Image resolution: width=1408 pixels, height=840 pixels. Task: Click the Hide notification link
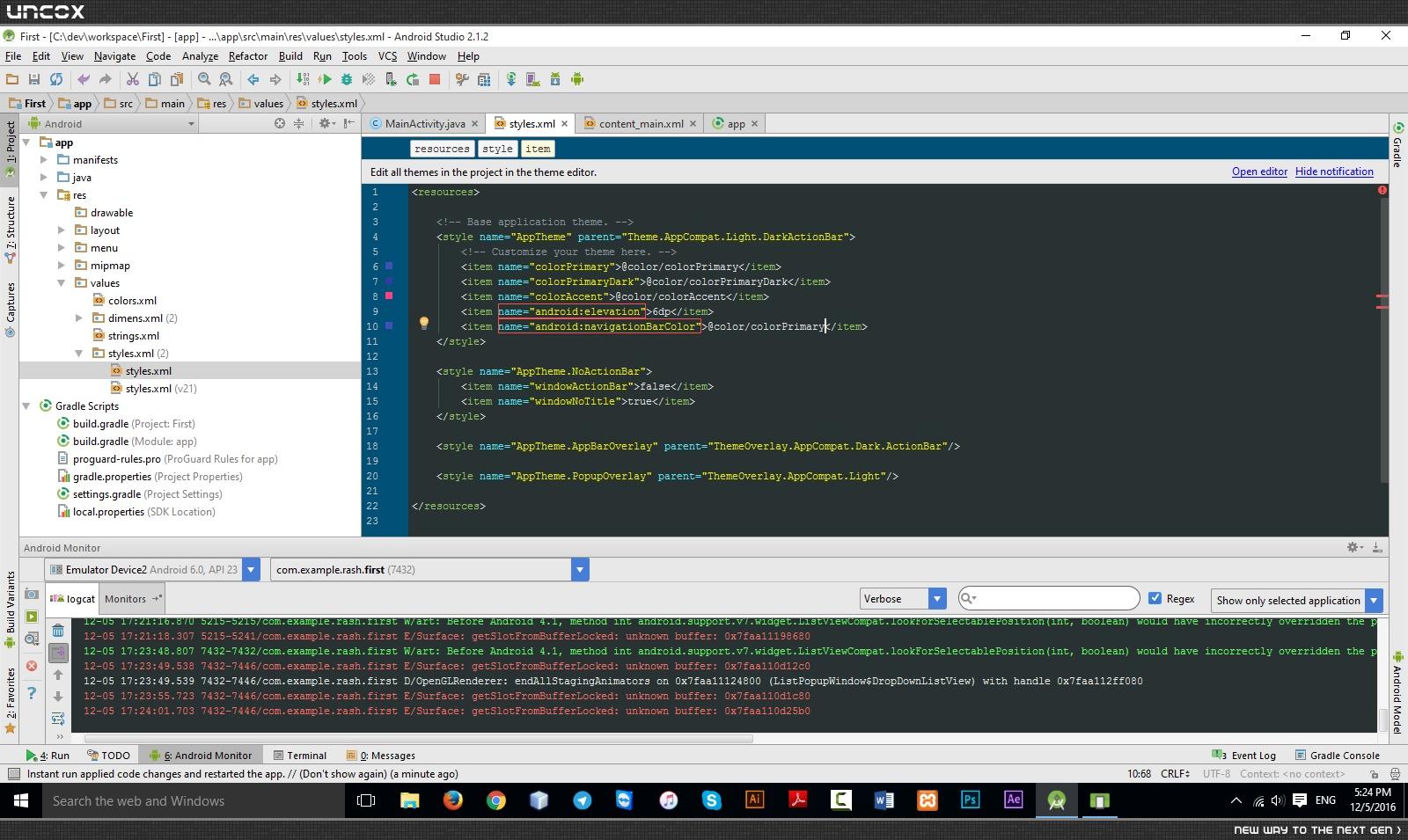tap(1334, 172)
